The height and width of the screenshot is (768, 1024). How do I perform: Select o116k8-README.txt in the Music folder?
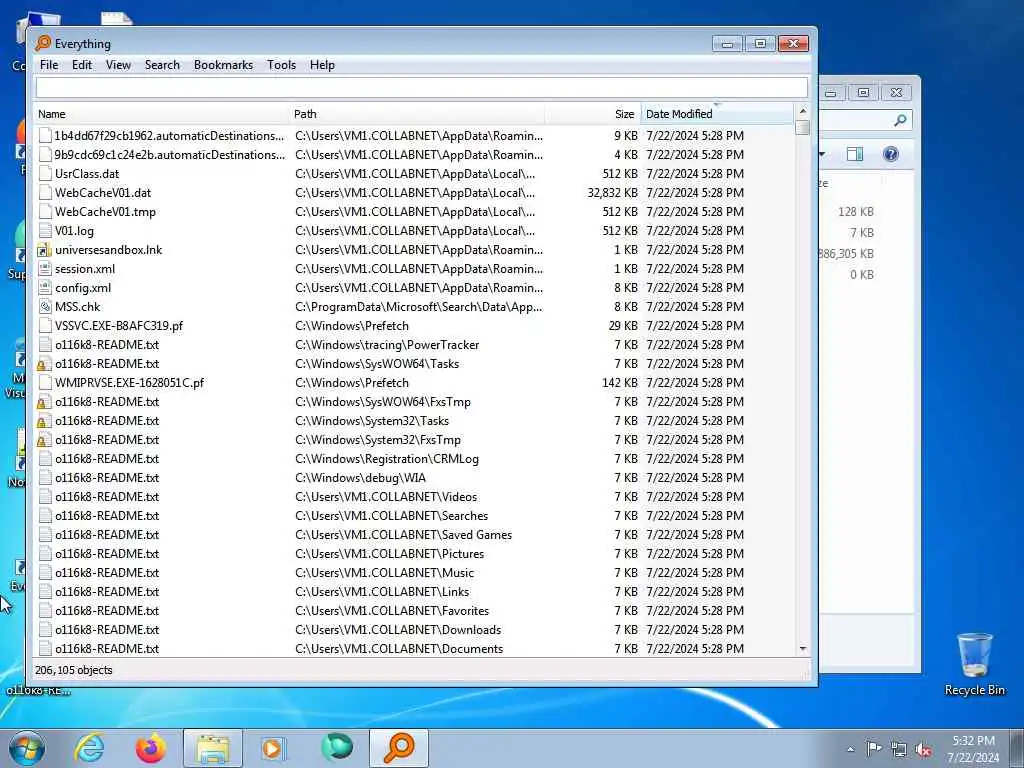point(106,572)
